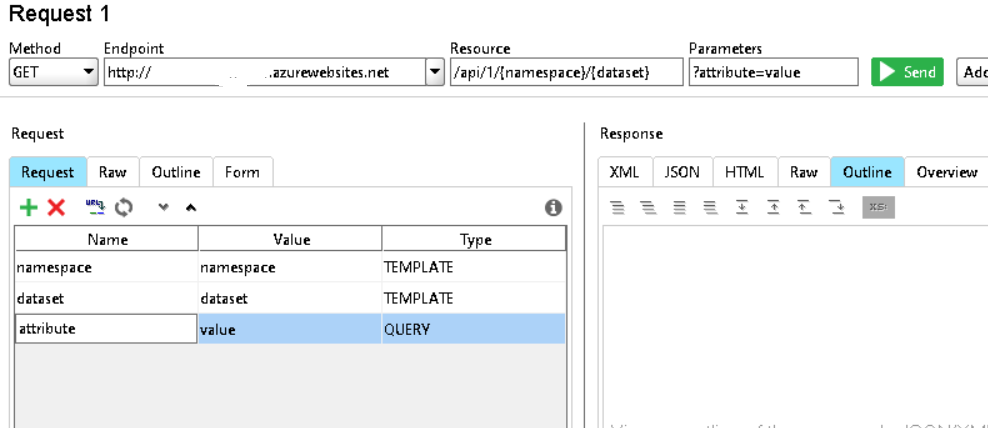Open the response Overview tab
Screen dimensions: 988x428
946,172
